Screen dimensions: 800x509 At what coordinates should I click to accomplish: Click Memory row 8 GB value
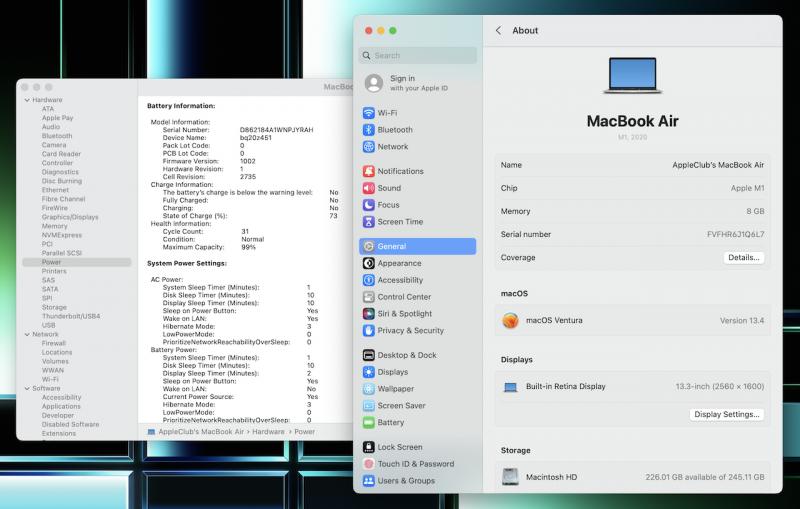pyautogui.click(x=755, y=211)
